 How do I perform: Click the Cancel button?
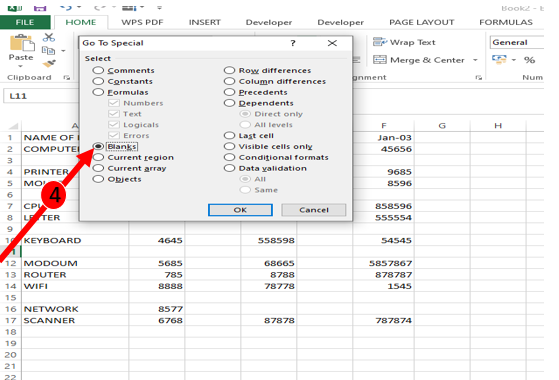pyautogui.click(x=314, y=210)
